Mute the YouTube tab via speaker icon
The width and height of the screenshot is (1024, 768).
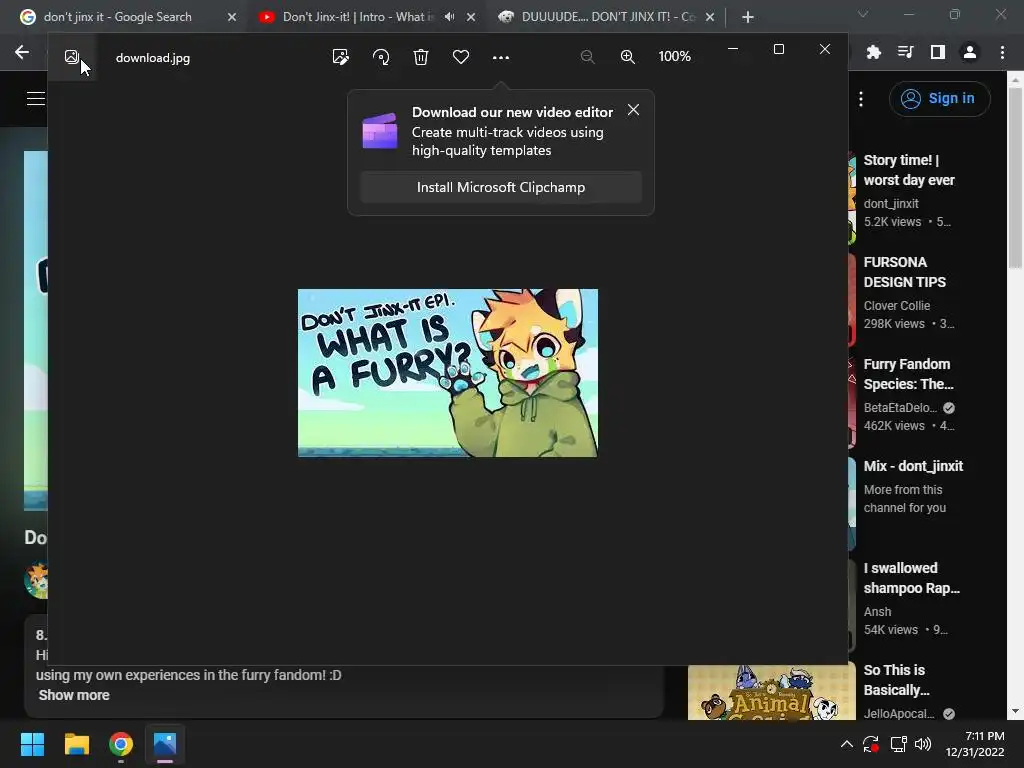(x=449, y=17)
